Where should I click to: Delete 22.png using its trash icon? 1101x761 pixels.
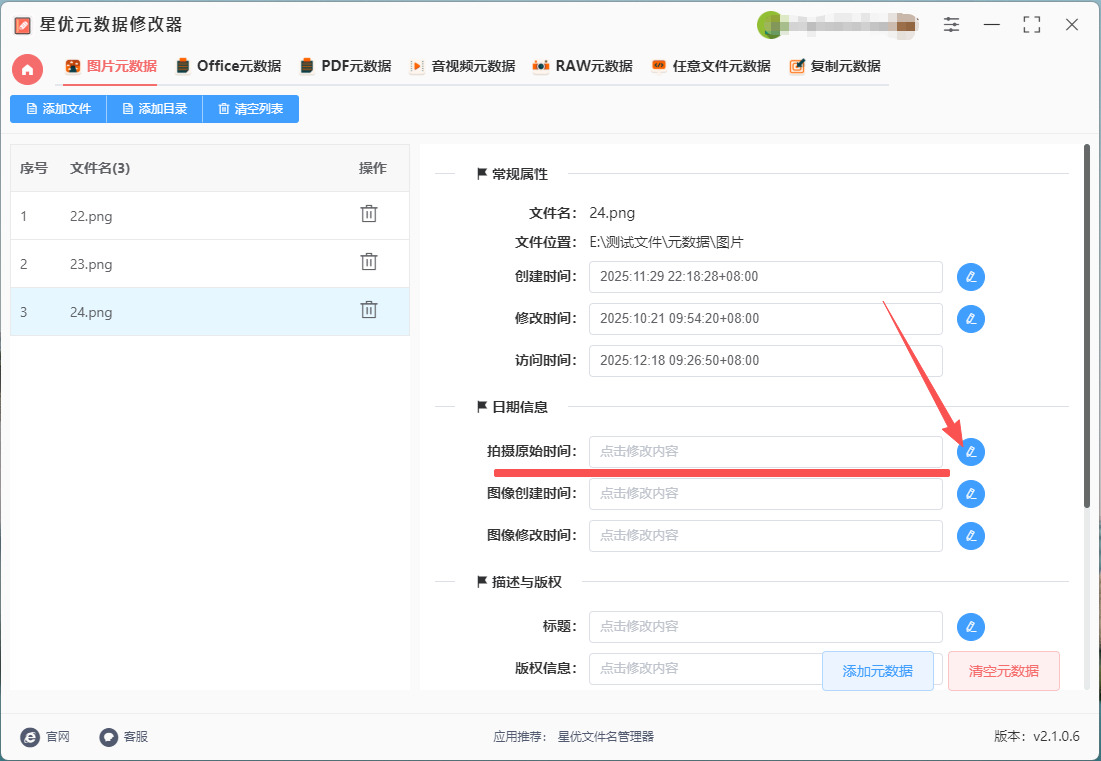[369, 214]
